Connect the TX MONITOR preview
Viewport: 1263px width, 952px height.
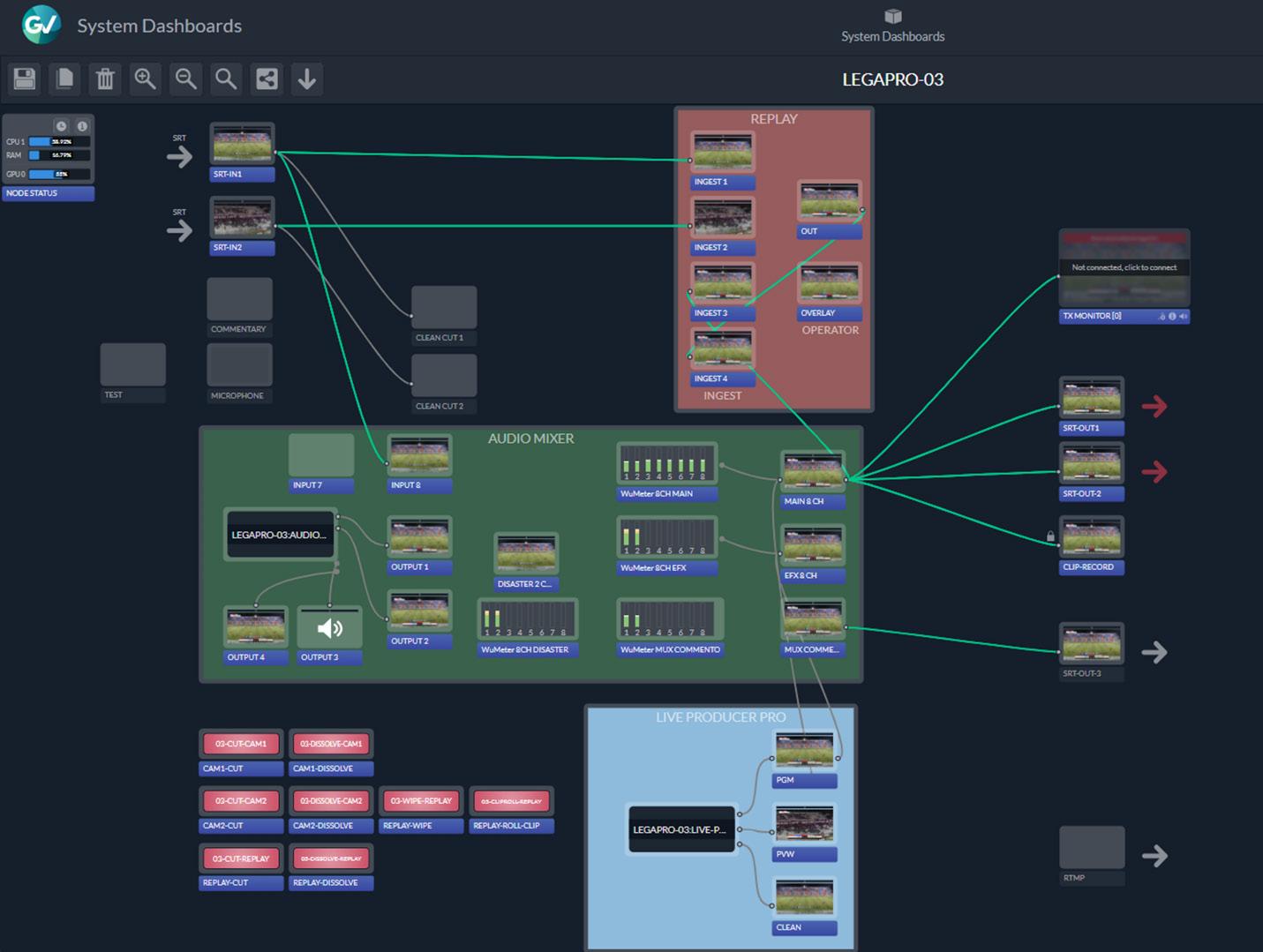(x=1124, y=267)
